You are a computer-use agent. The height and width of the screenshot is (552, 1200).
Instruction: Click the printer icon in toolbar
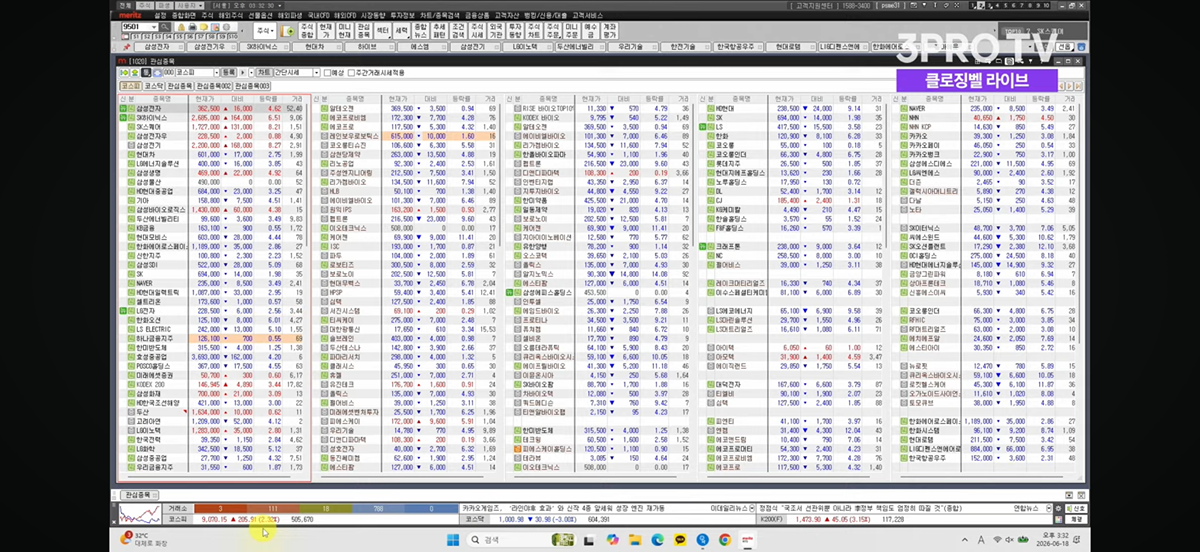coord(192,26)
